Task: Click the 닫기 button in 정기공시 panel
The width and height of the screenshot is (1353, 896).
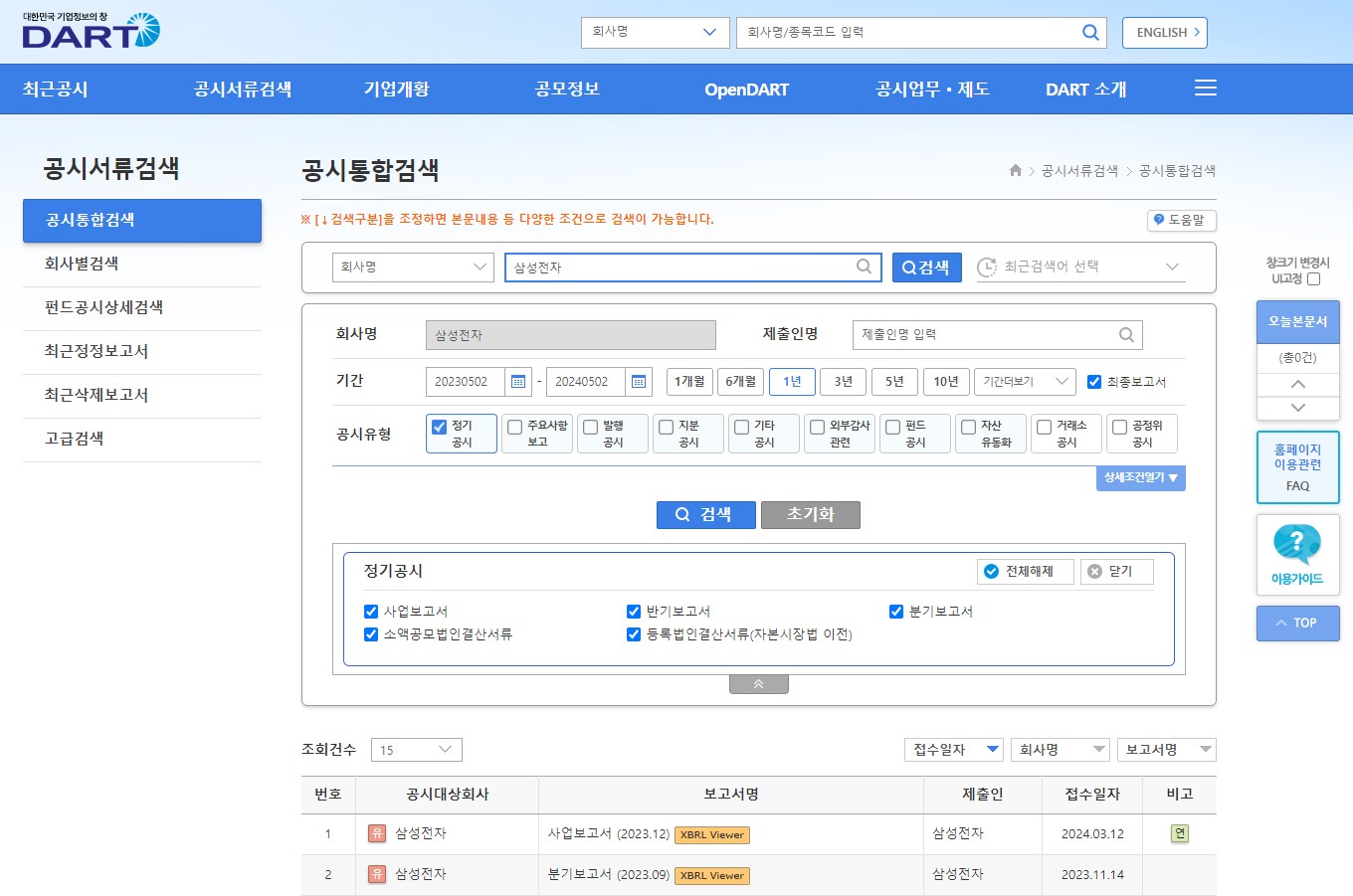Action: [x=1117, y=572]
